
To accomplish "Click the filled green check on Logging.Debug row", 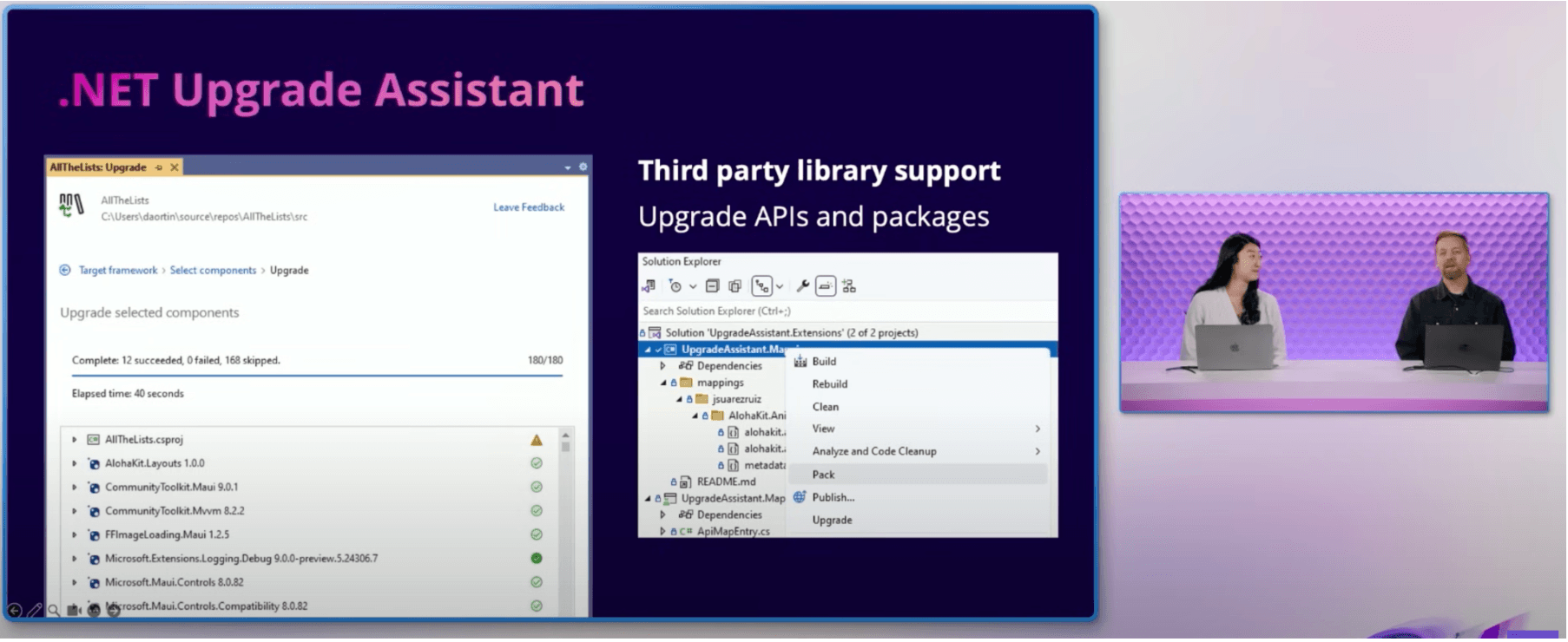I will pyautogui.click(x=537, y=559).
